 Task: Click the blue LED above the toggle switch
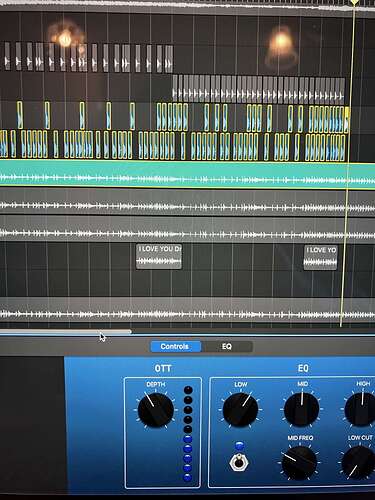[x=239, y=446]
